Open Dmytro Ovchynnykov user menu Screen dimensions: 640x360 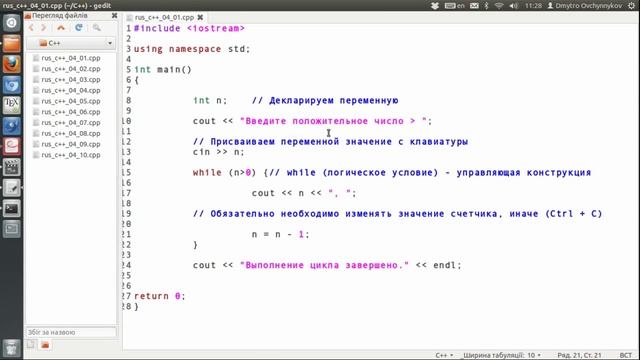[584, 6]
